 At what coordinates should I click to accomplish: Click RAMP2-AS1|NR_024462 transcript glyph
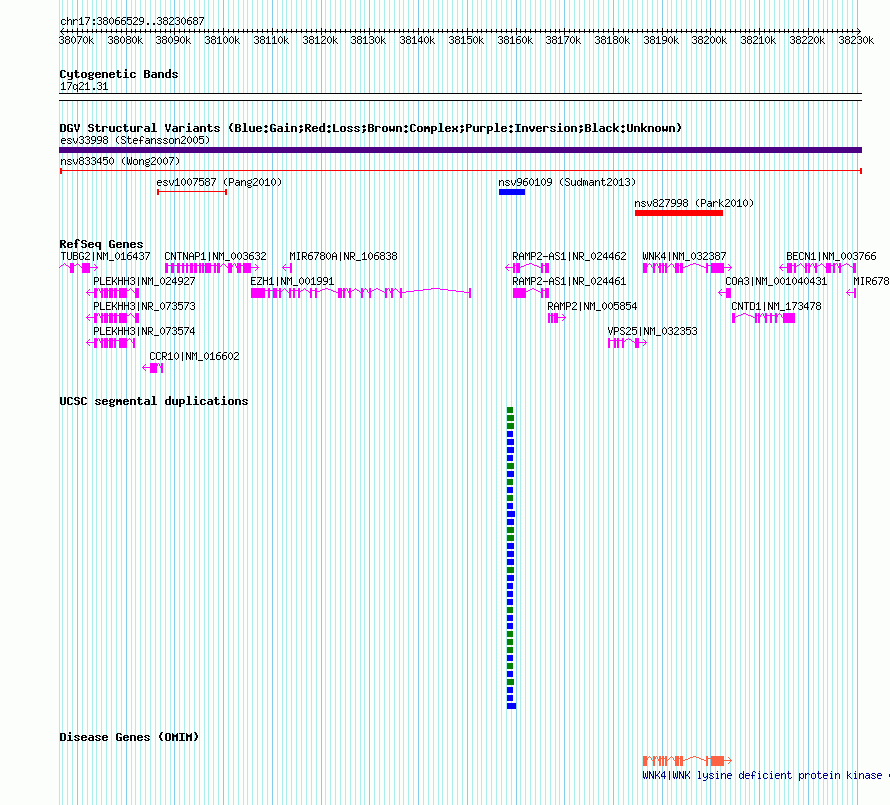[x=527, y=268]
